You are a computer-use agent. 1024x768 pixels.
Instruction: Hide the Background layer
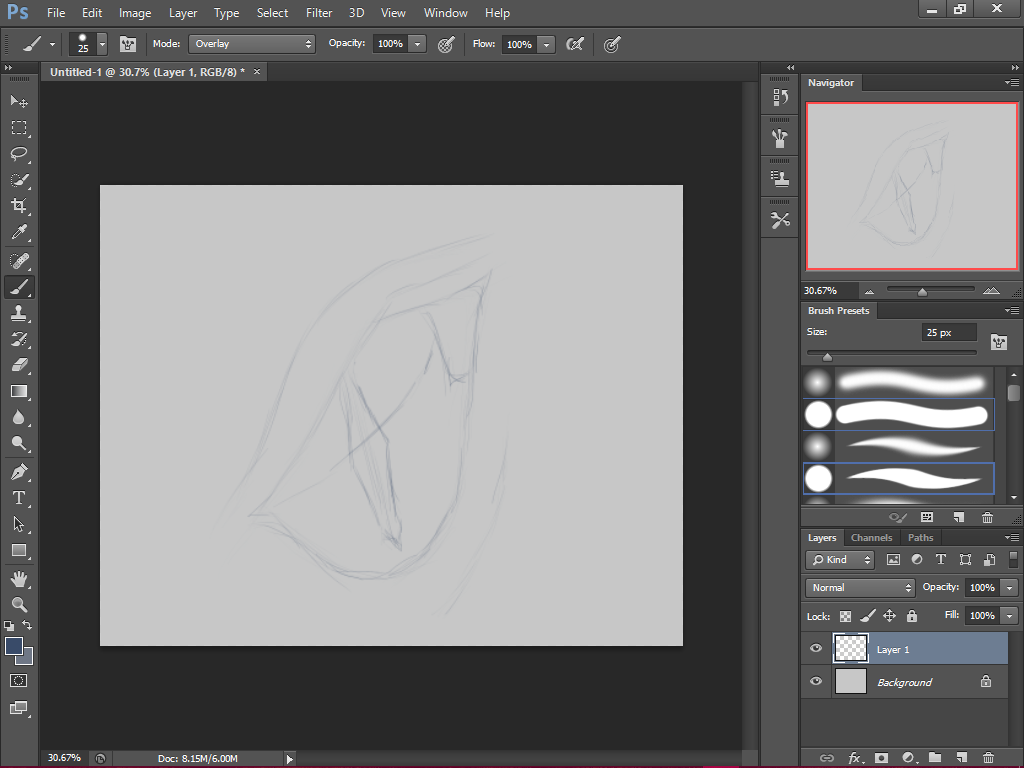(816, 681)
